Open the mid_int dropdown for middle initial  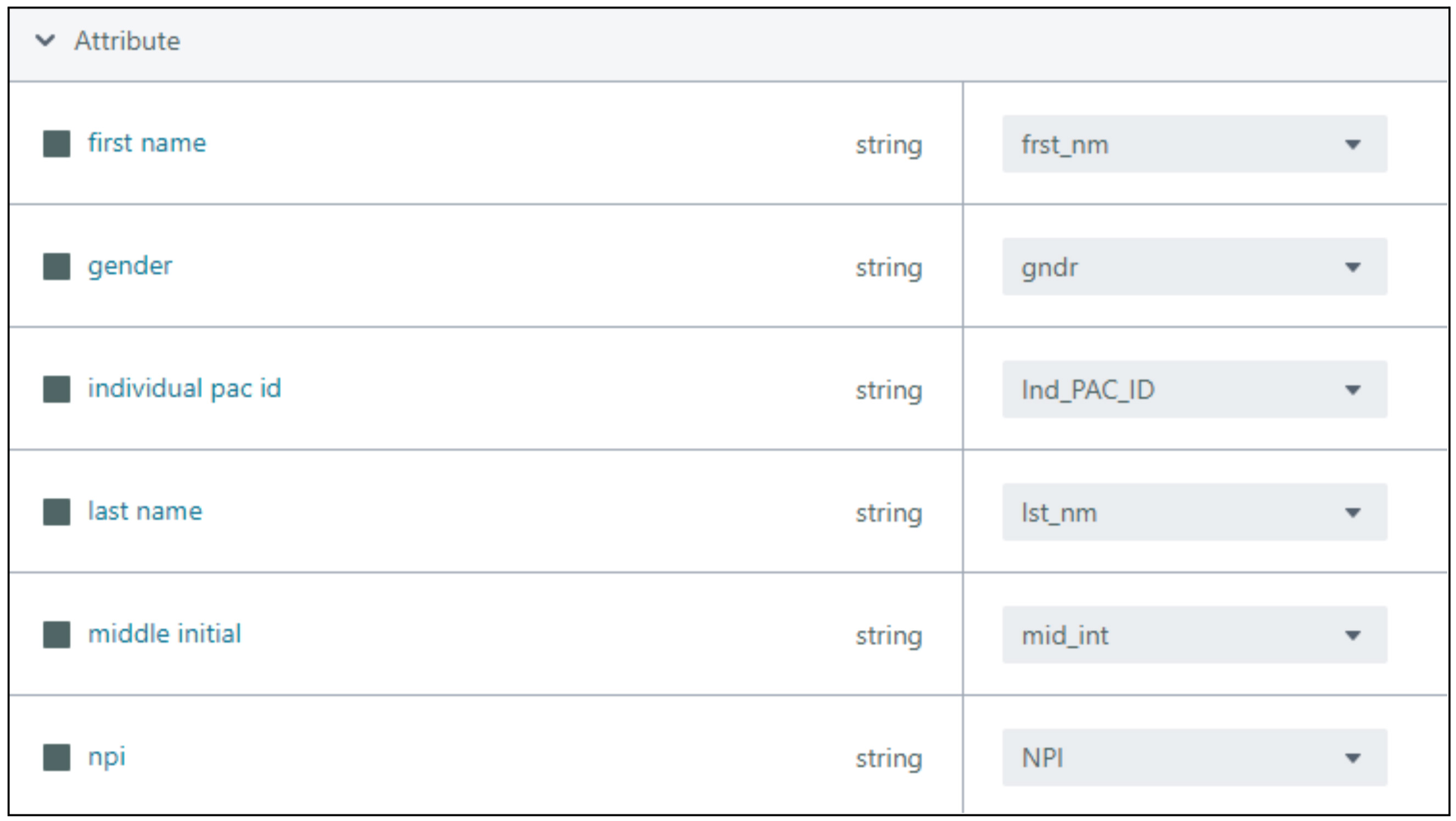click(x=1194, y=634)
